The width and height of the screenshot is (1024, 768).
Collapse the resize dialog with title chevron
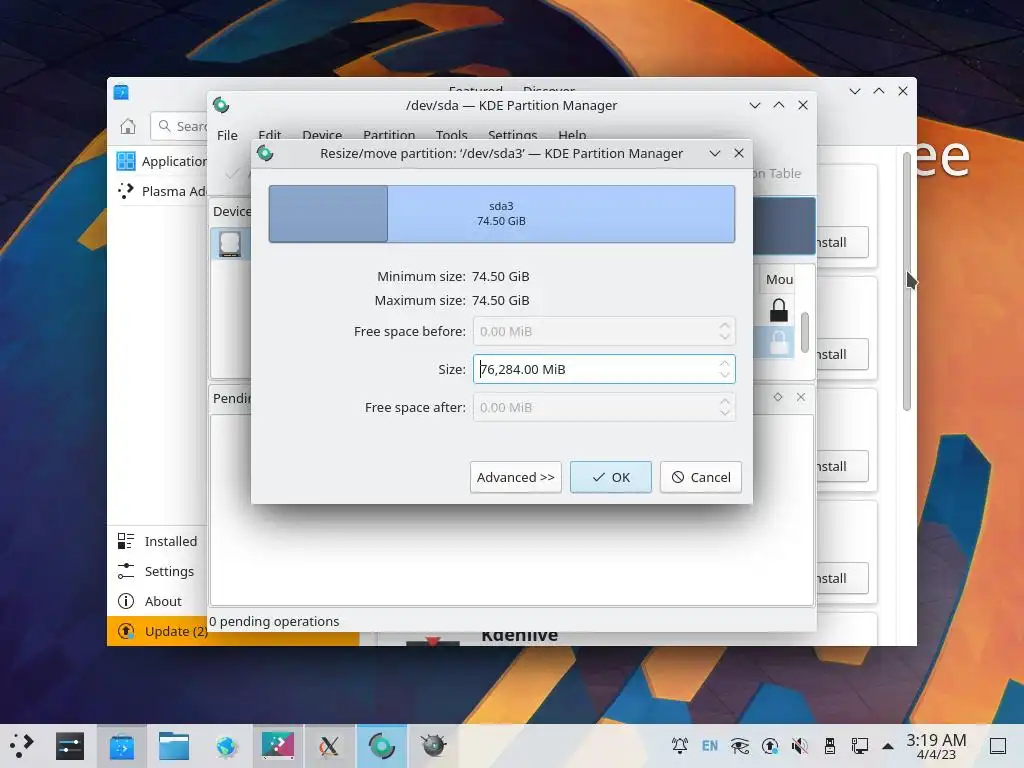tap(715, 153)
